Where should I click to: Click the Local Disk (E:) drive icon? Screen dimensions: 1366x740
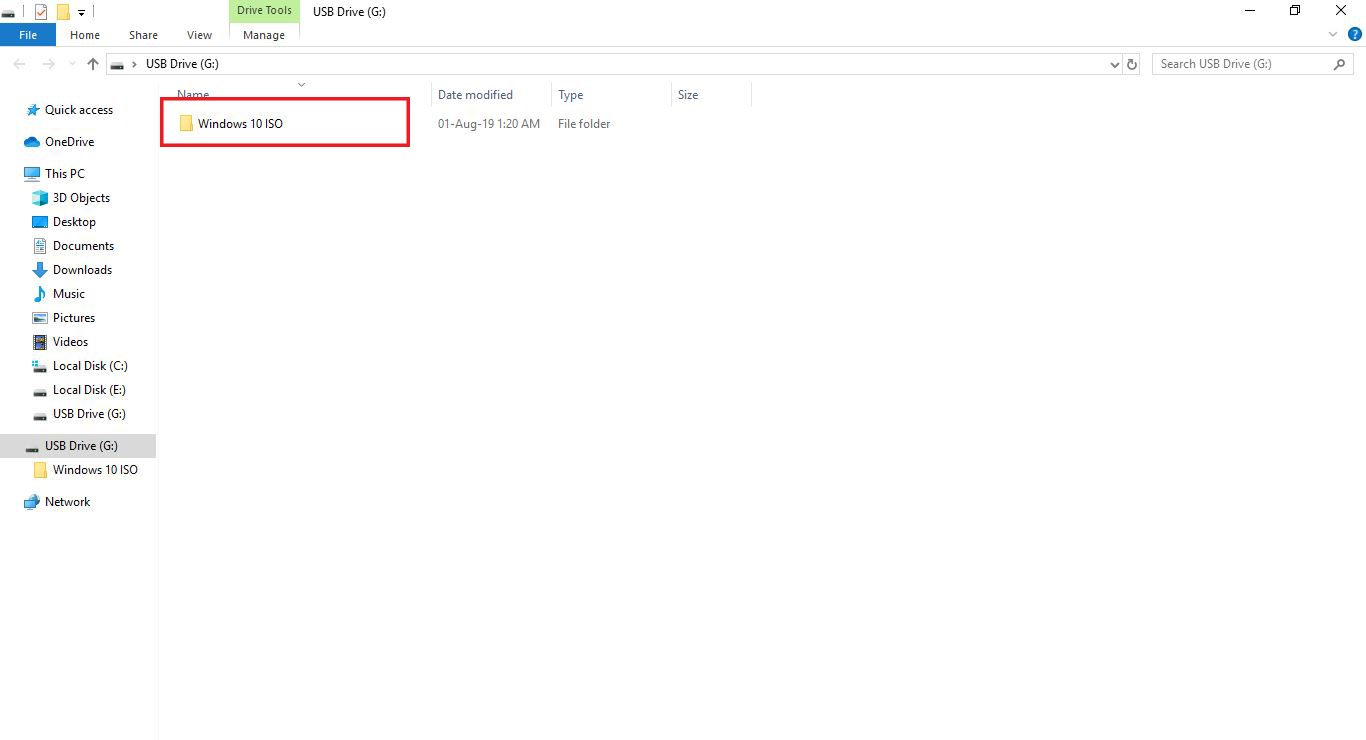(x=40, y=391)
